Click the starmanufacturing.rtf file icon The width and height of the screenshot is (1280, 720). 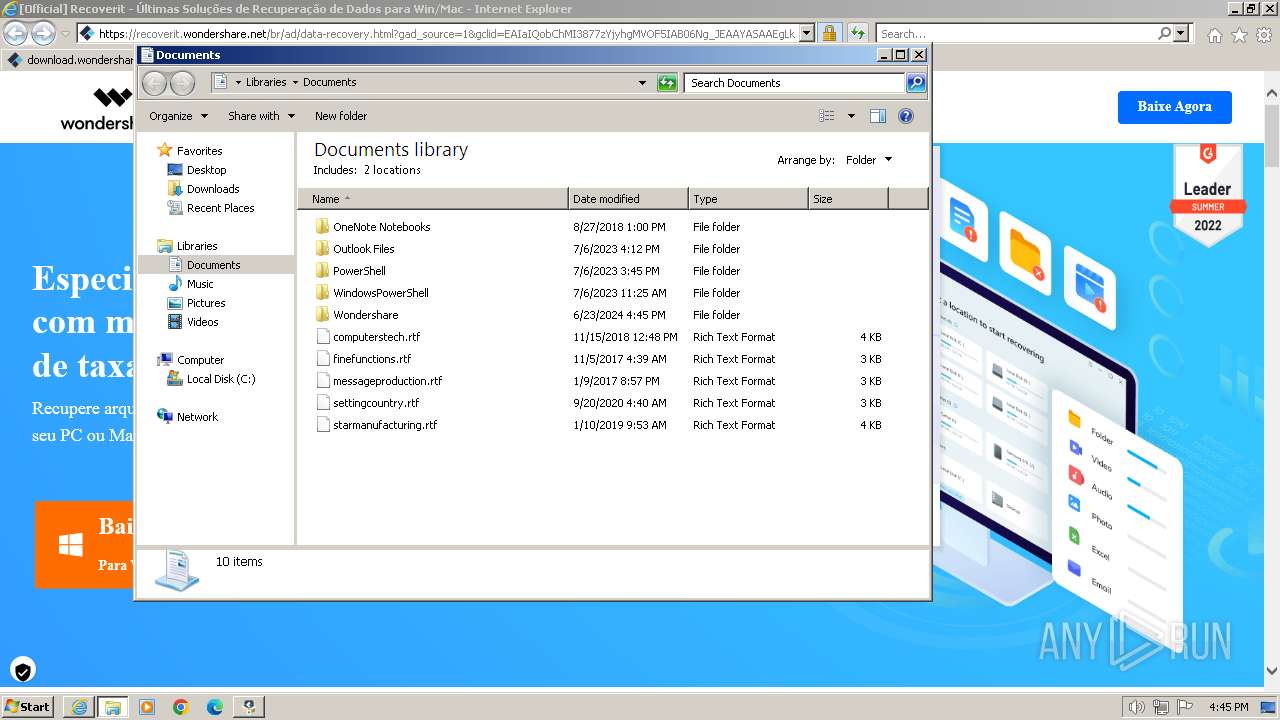pyautogui.click(x=322, y=425)
